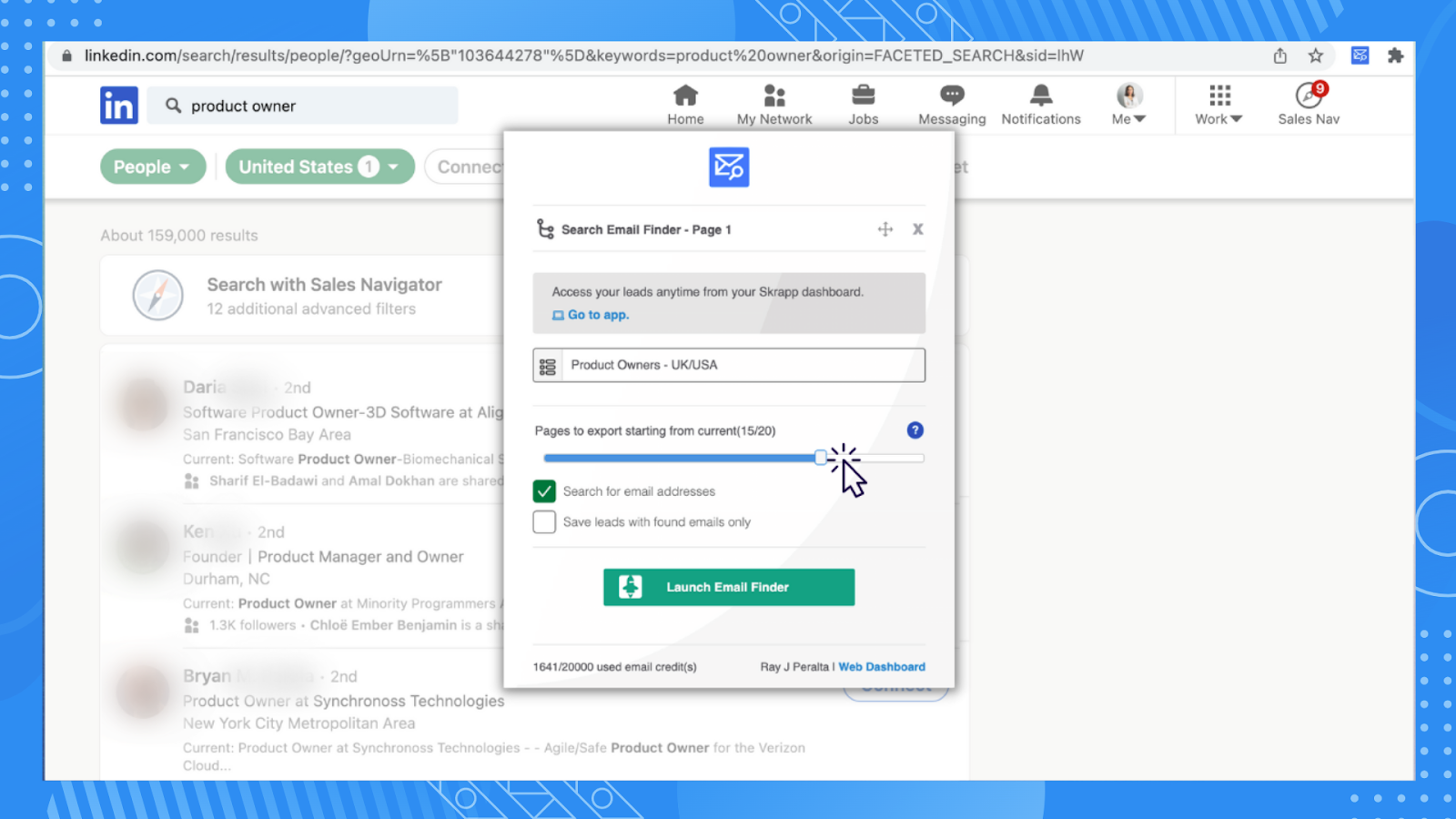Click the browser address bar URL
Viewport: 1456px width, 819px height.
coord(583,56)
